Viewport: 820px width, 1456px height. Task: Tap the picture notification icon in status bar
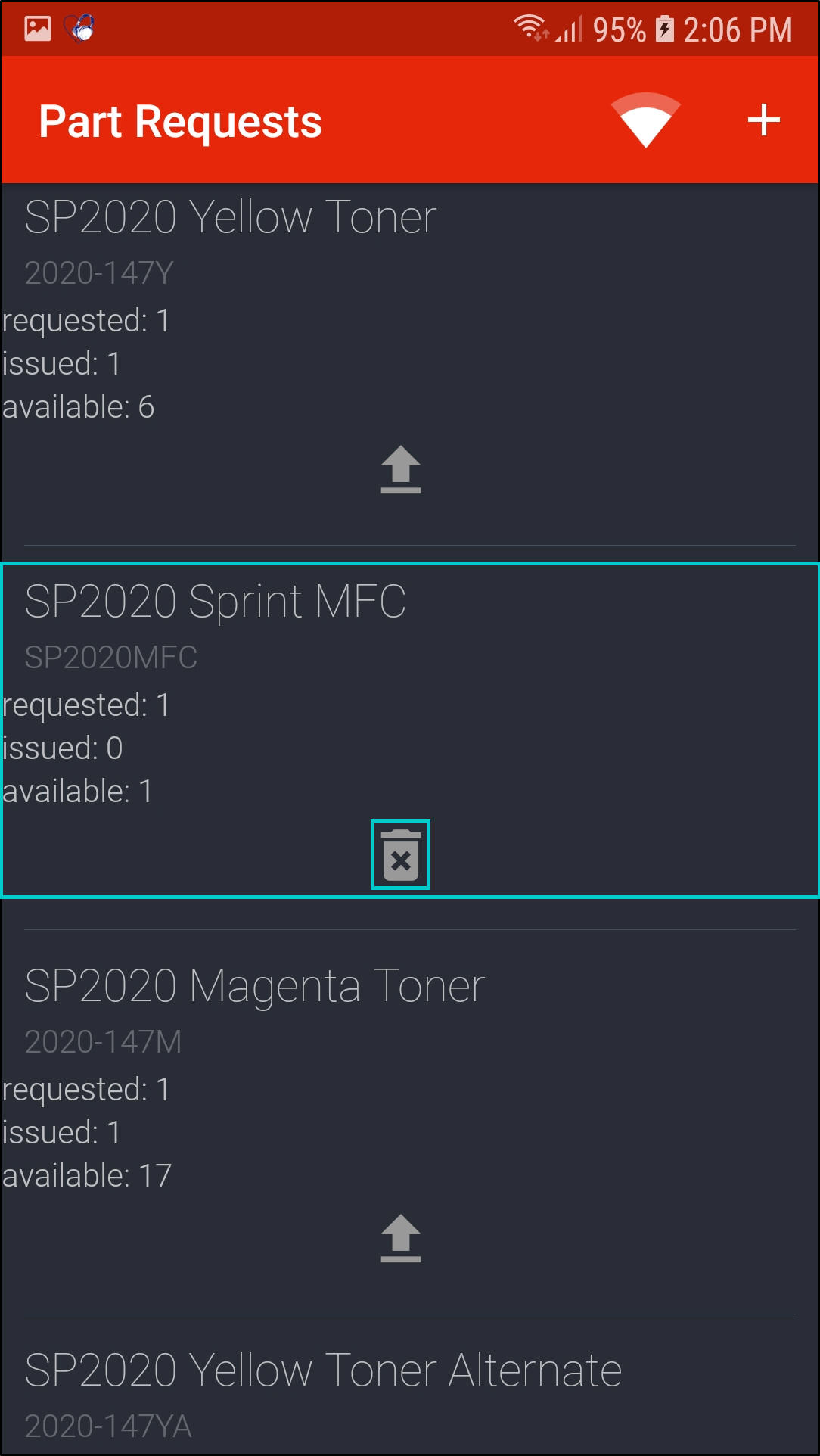coord(38,29)
